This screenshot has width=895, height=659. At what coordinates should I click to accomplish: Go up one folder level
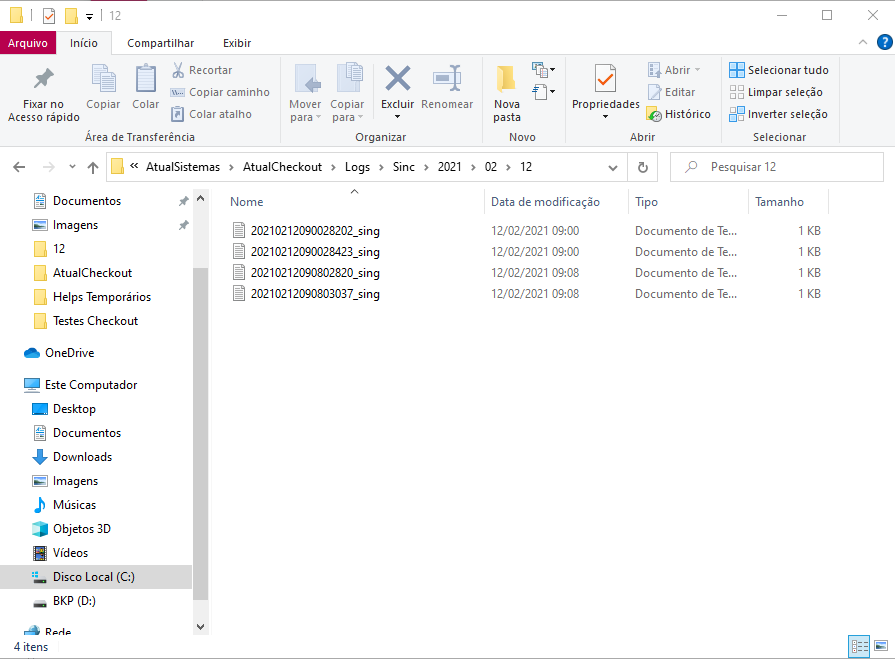92,167
